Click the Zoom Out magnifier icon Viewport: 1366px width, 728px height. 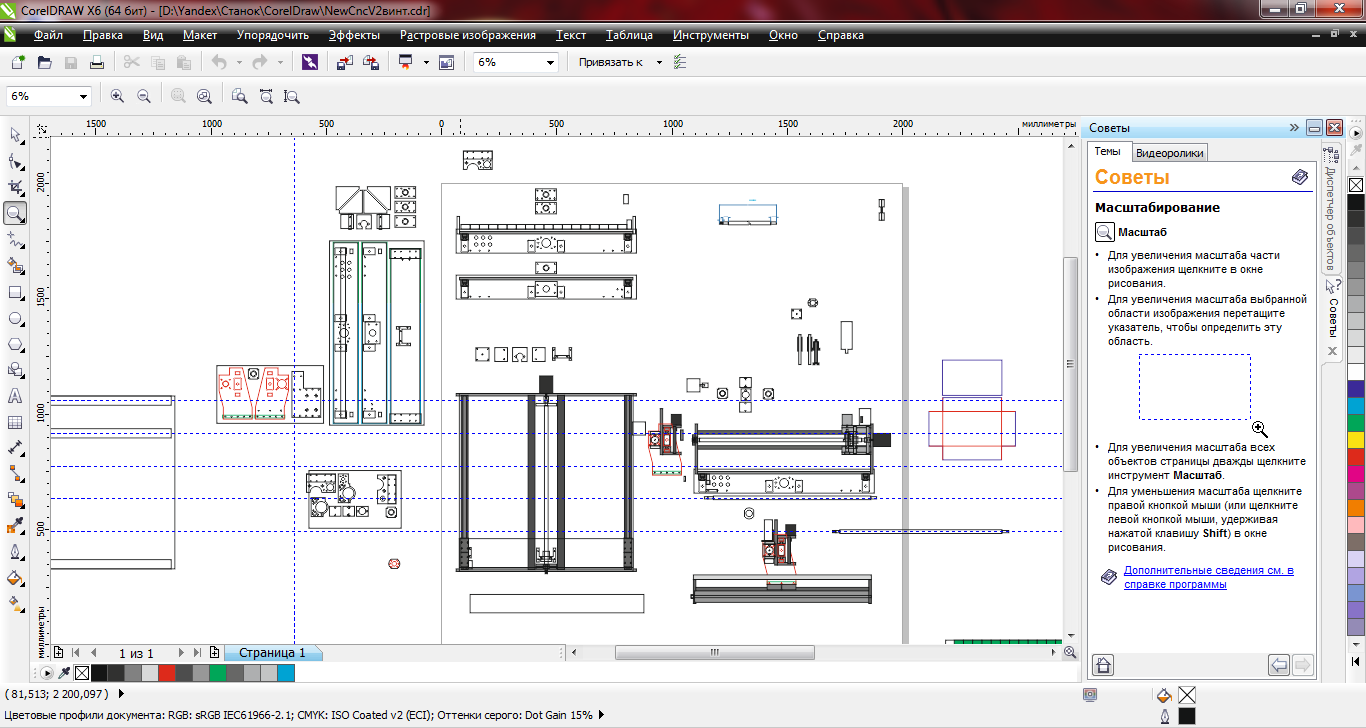coord(143,96)
